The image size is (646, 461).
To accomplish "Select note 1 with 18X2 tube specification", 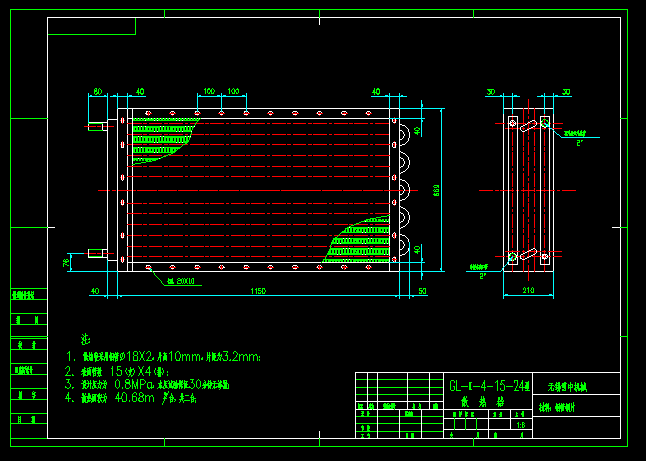I will pos(163,356).
